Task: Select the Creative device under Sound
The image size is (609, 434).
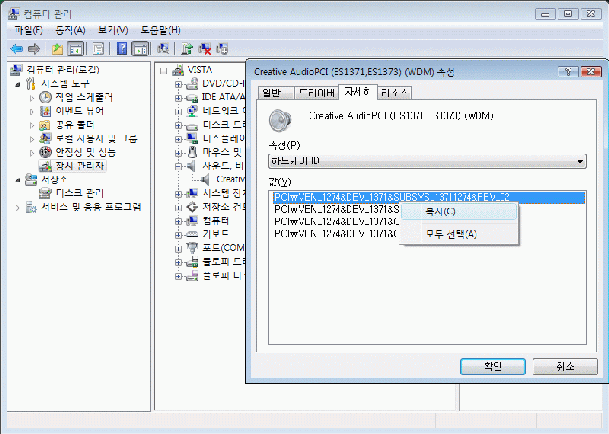Action: 230,179
